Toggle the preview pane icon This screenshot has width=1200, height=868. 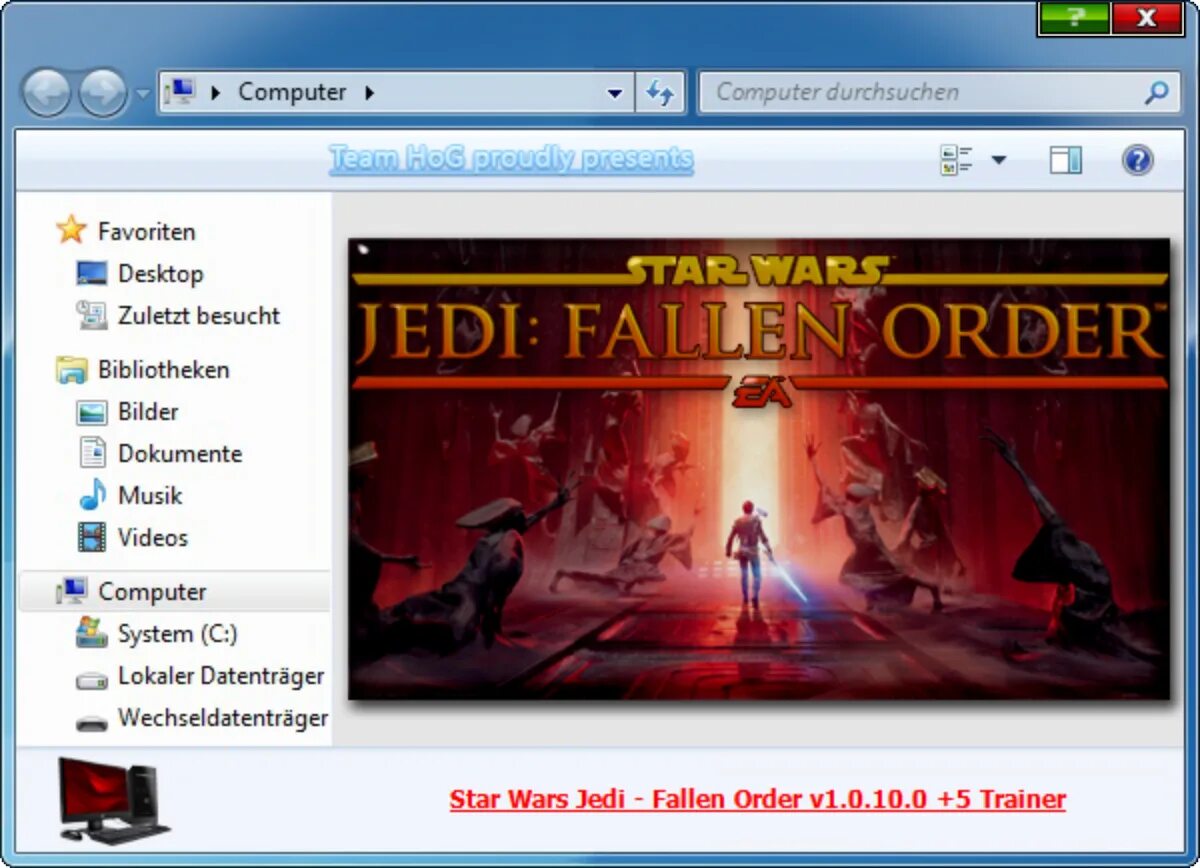click(1066, 160)
